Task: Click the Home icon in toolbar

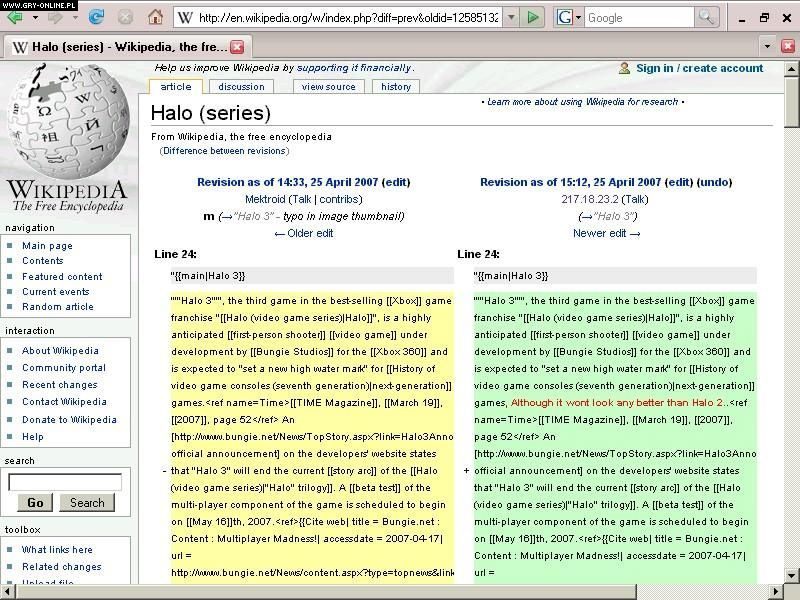Action: click(155, 17)
